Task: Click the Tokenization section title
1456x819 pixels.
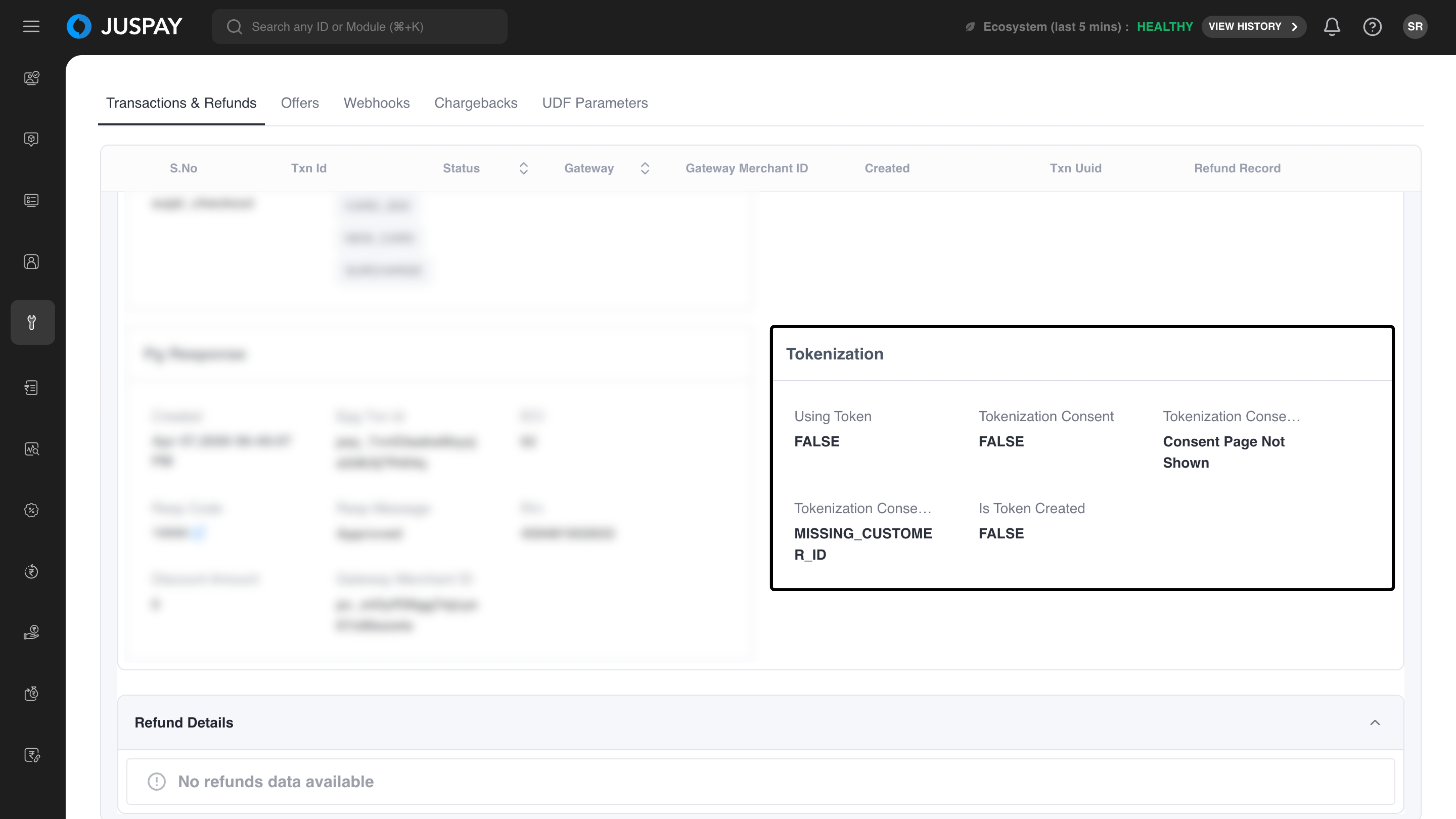Action: pos(834,354)
